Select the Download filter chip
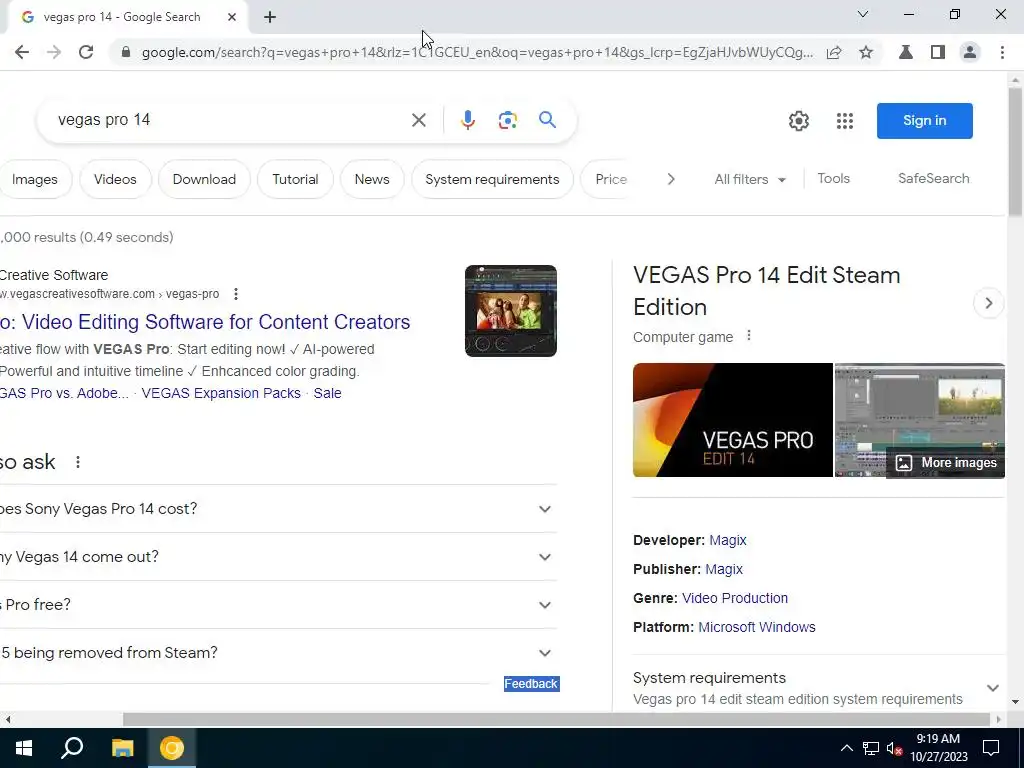Image resolution: width=1024 pixels, height=768 pixels. 204,180
